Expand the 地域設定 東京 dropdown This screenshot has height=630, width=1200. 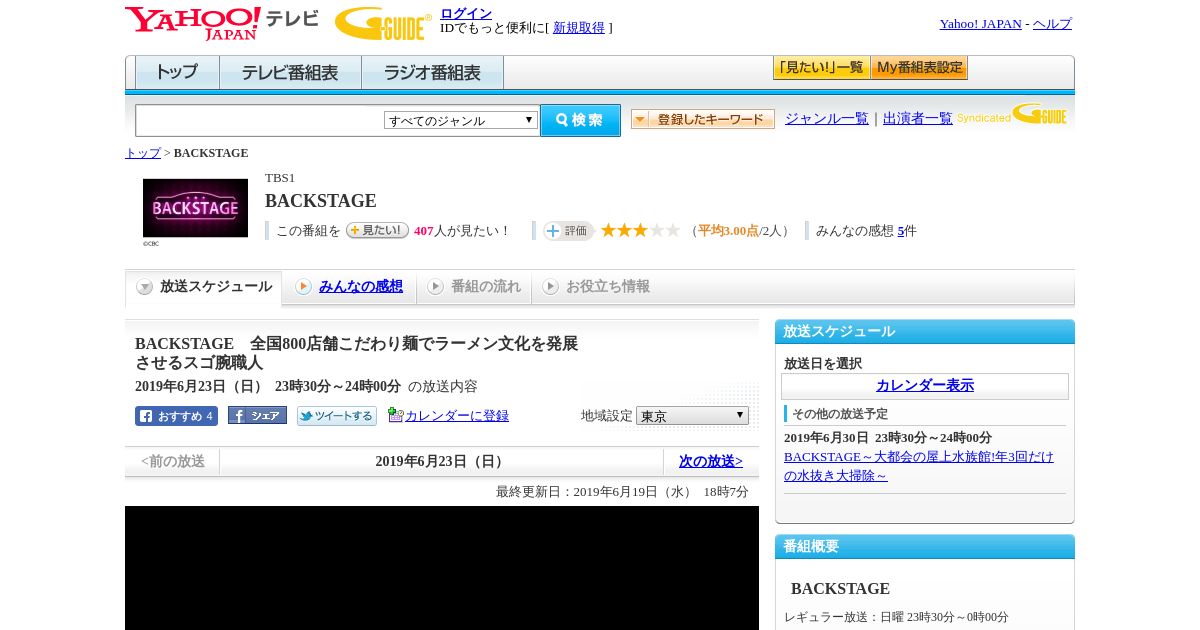692,415
